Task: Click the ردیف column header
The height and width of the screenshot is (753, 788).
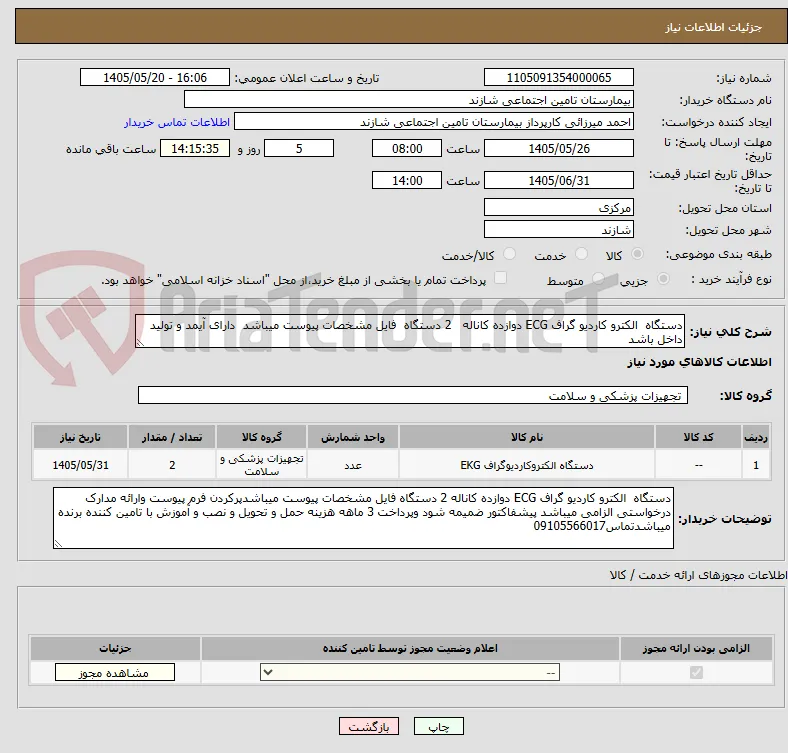Action: [755, 437]
